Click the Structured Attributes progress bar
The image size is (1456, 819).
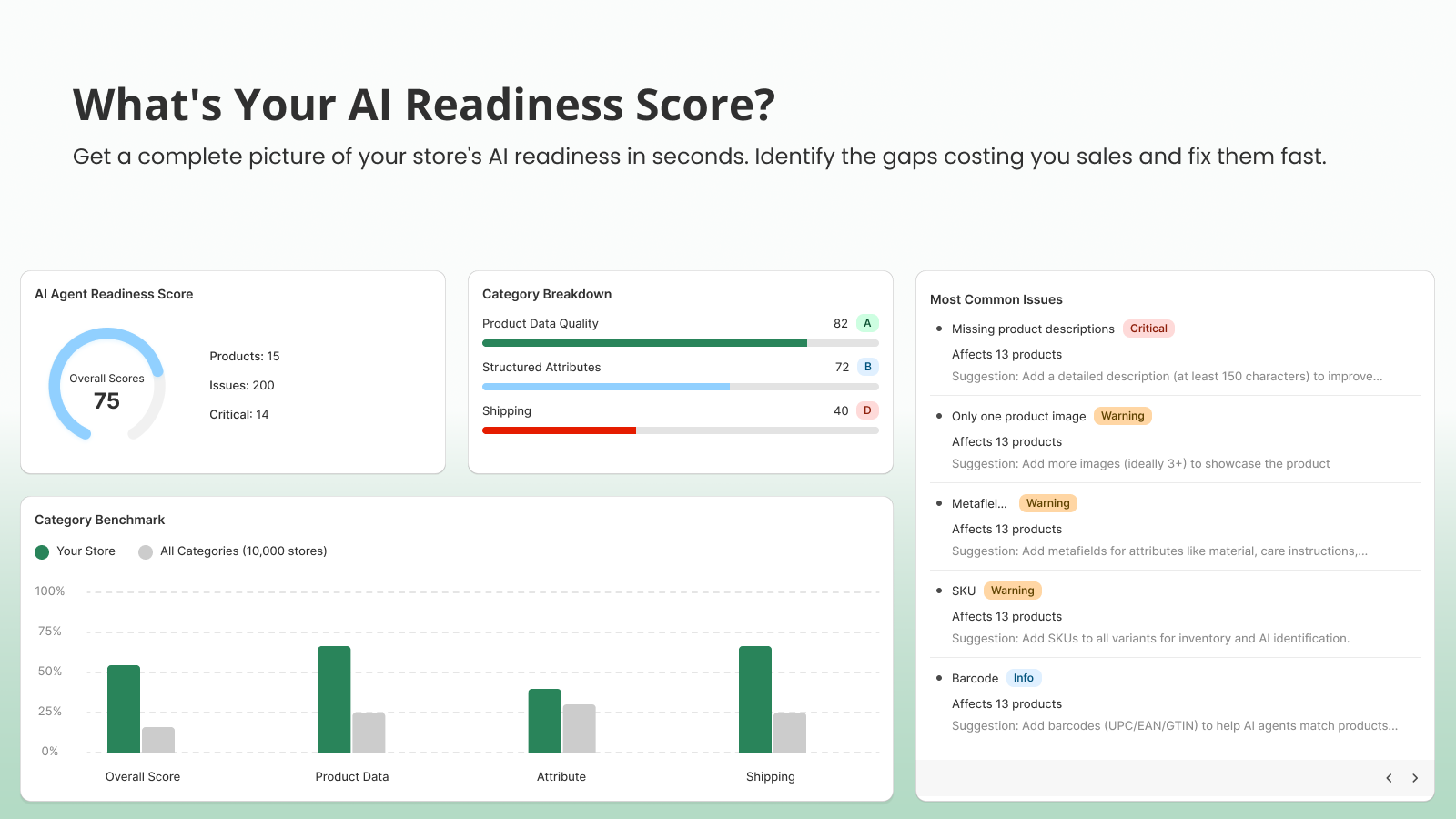(x=681, y=387)
